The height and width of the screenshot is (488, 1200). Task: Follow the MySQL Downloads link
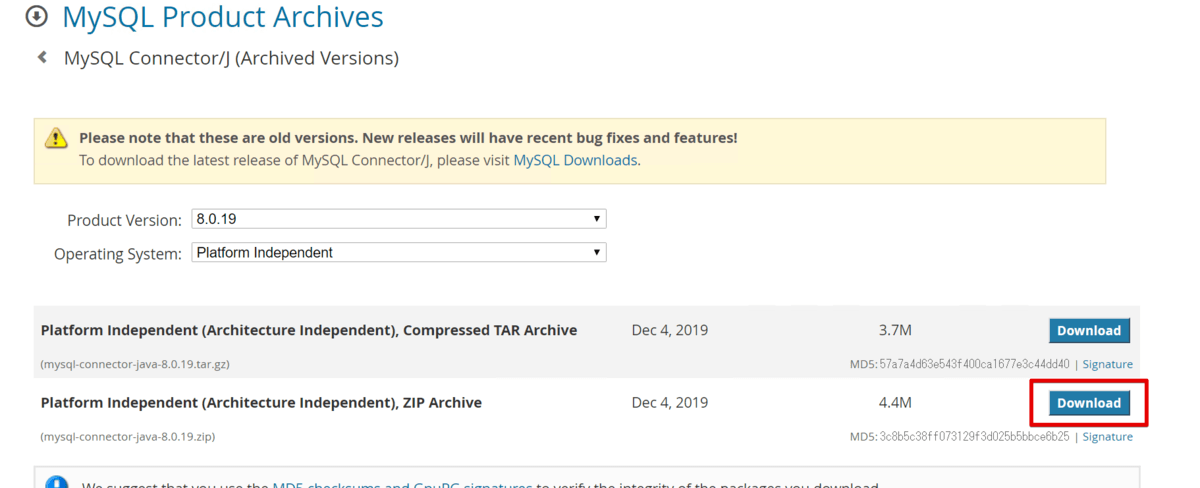[575, 160]
